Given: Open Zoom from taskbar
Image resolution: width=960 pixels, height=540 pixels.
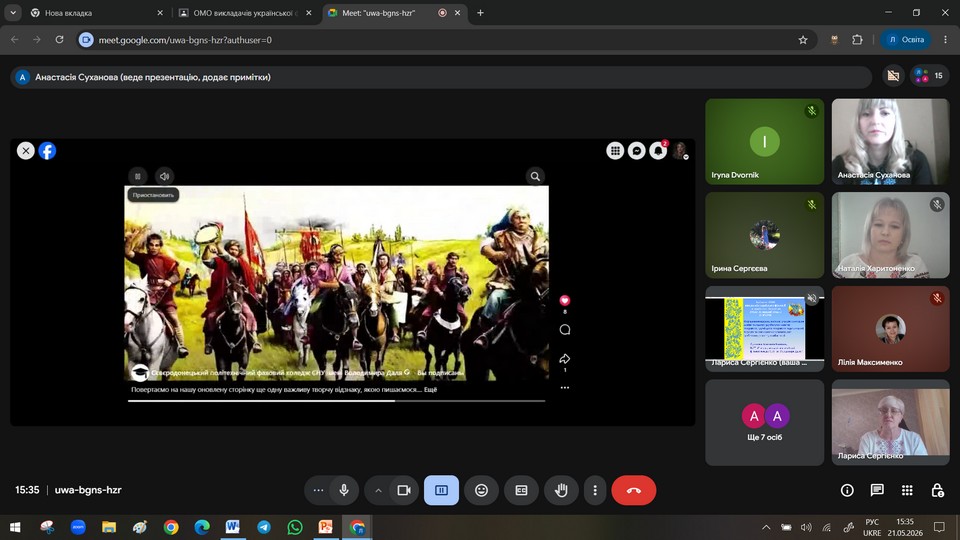Looking at the screenshot, I should coord(78,527).
